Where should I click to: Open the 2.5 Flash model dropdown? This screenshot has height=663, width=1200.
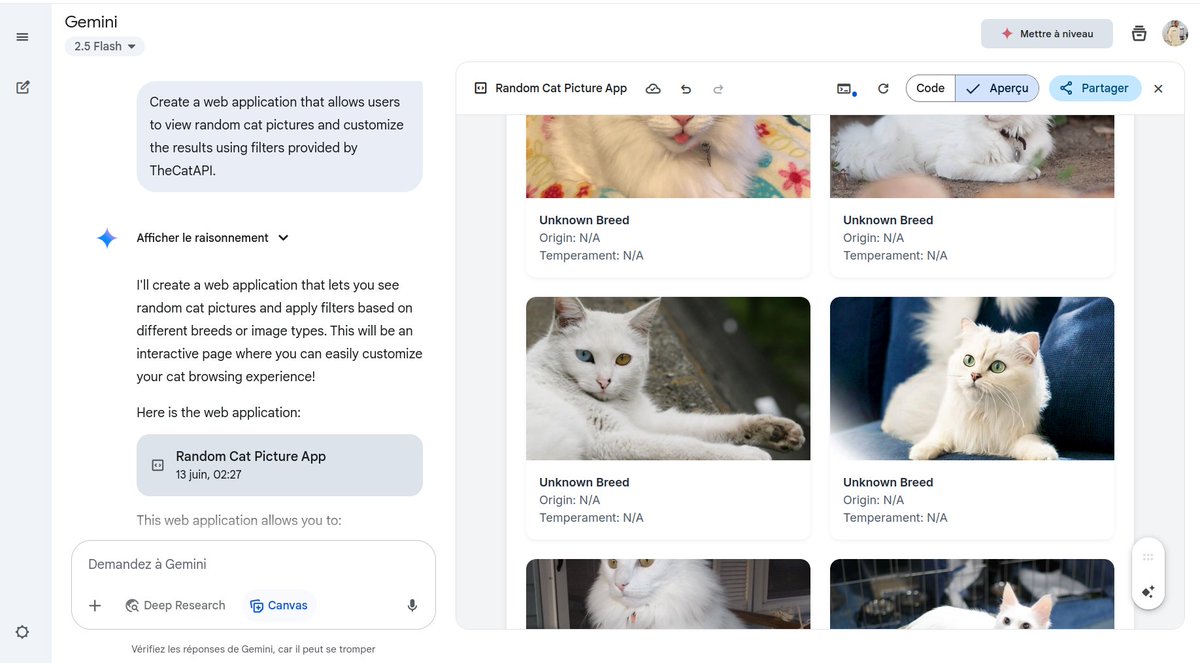click(x=105, y=46)
